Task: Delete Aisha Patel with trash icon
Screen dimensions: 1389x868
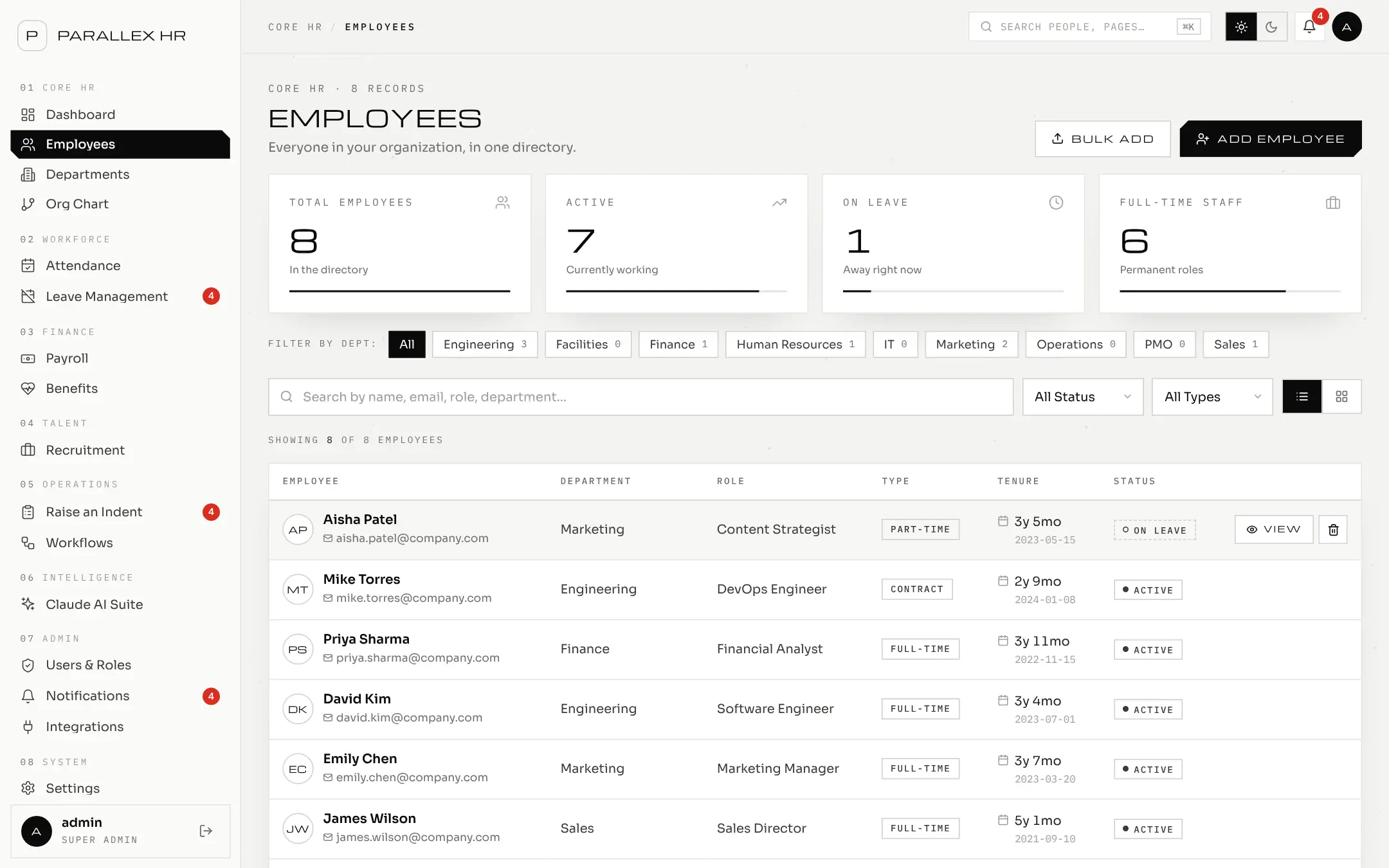Action: 1333,529
